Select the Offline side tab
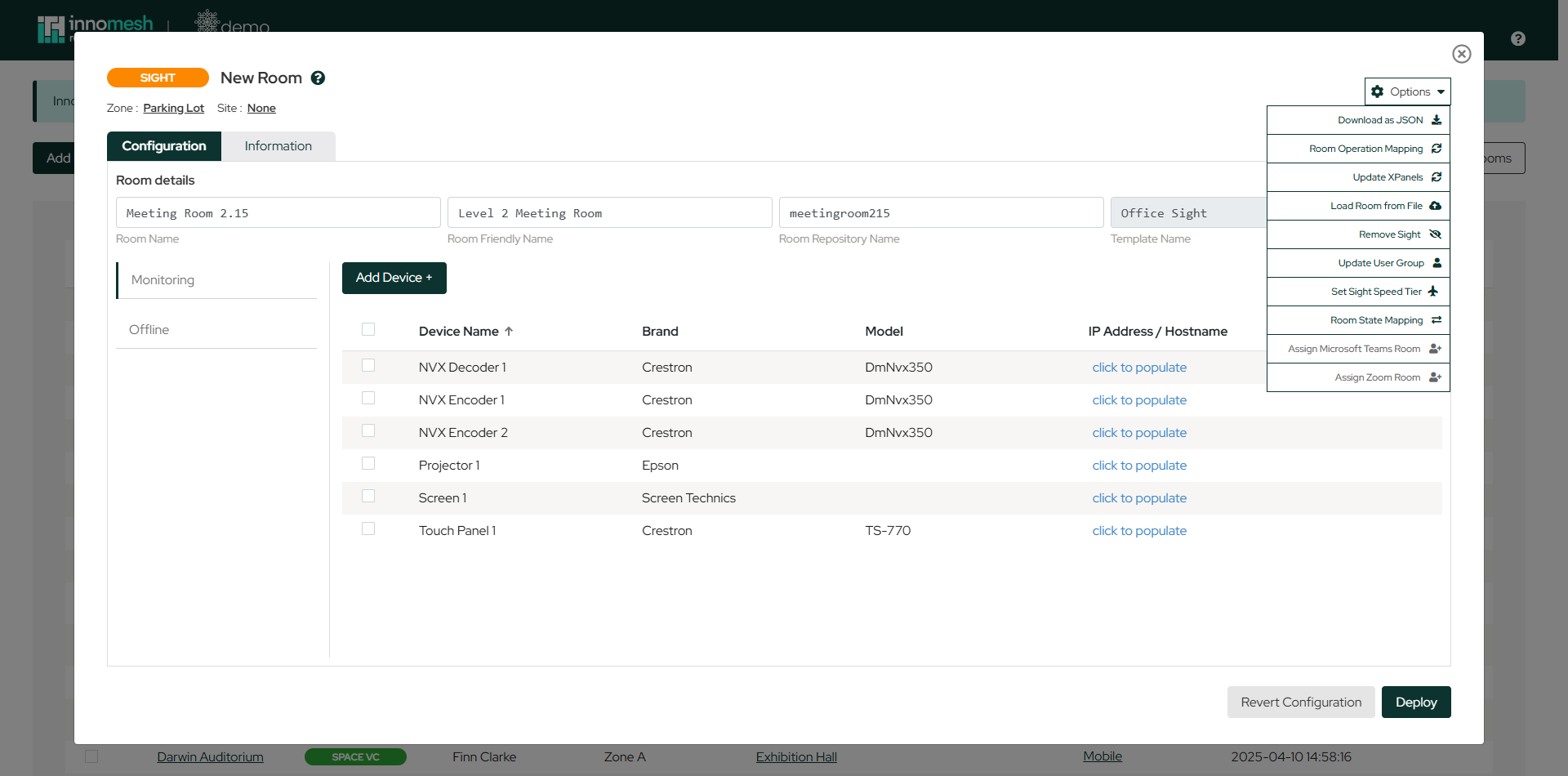1568x776 pixels. 216,330
